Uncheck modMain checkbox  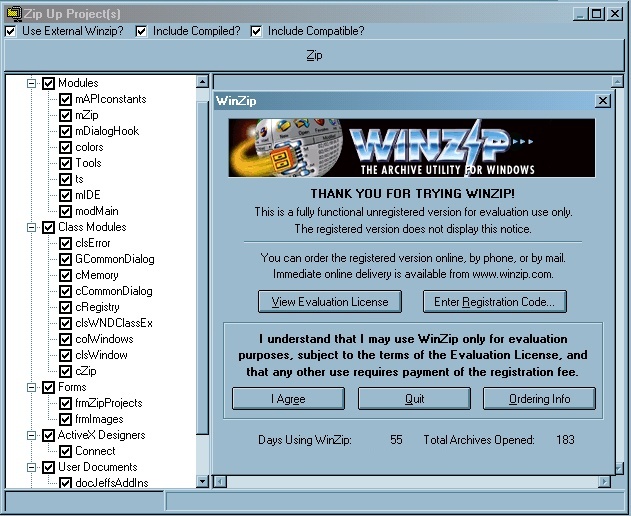pyautogui.click(x=65, y=211)
